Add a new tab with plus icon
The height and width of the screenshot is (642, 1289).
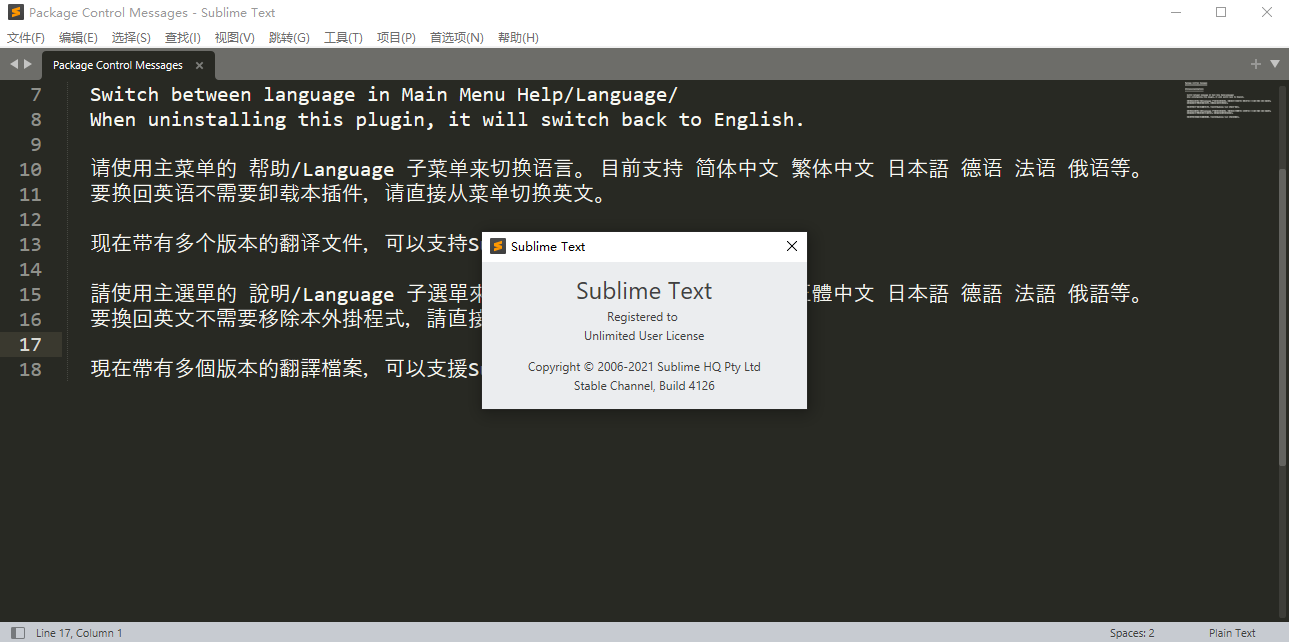1256,64
